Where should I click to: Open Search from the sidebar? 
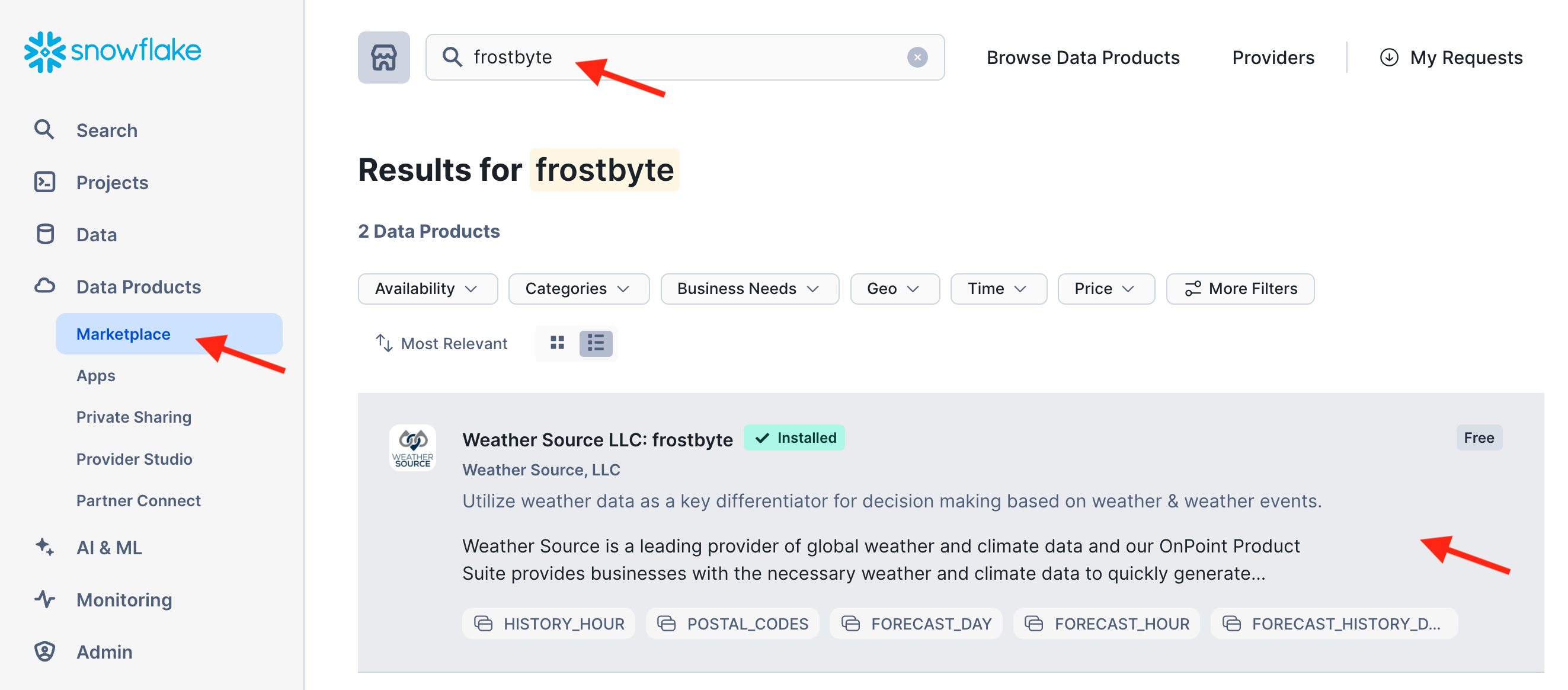pyautogui.click(x=107, y=130)
